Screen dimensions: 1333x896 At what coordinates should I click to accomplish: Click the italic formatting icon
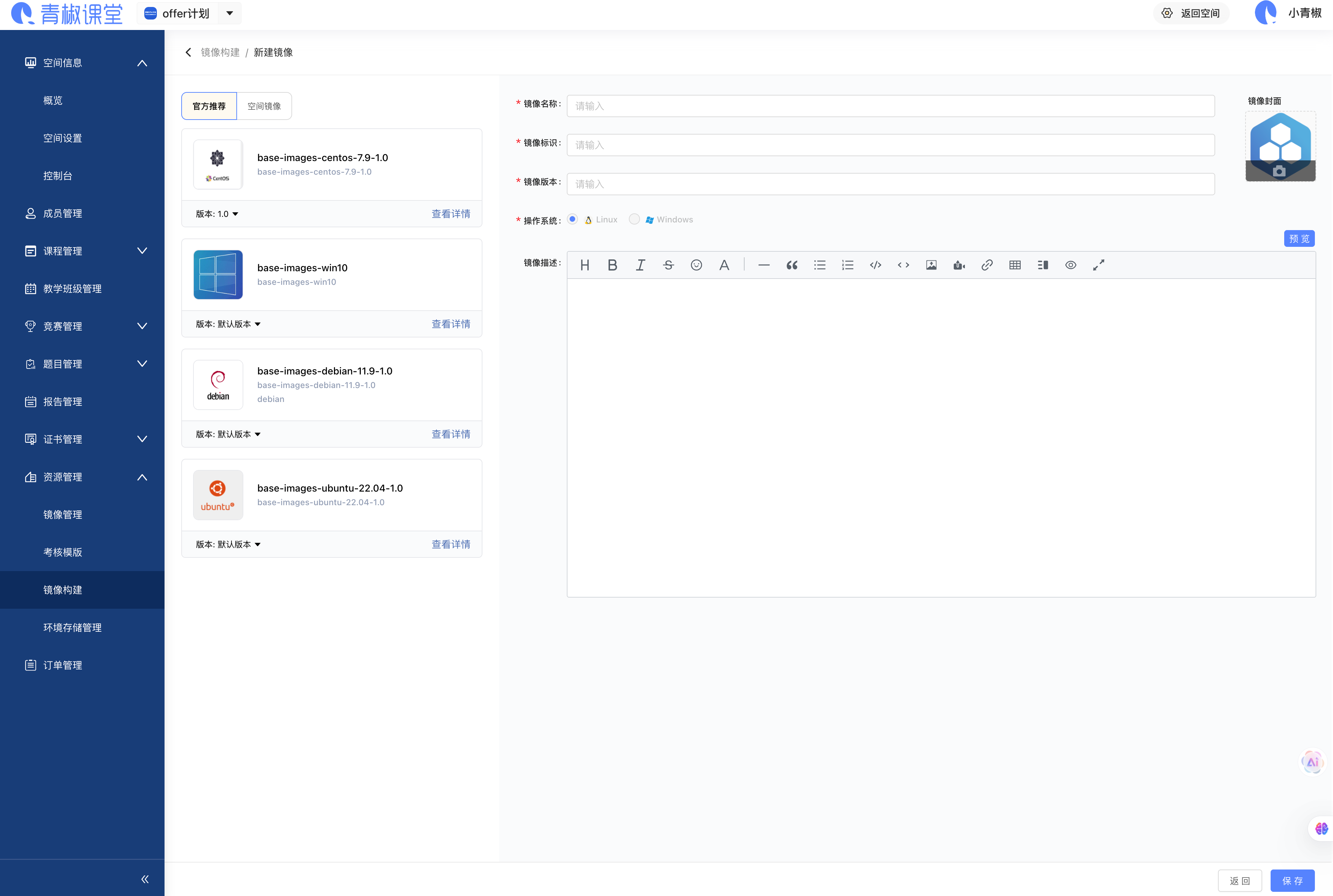click(x=640, y=265)
